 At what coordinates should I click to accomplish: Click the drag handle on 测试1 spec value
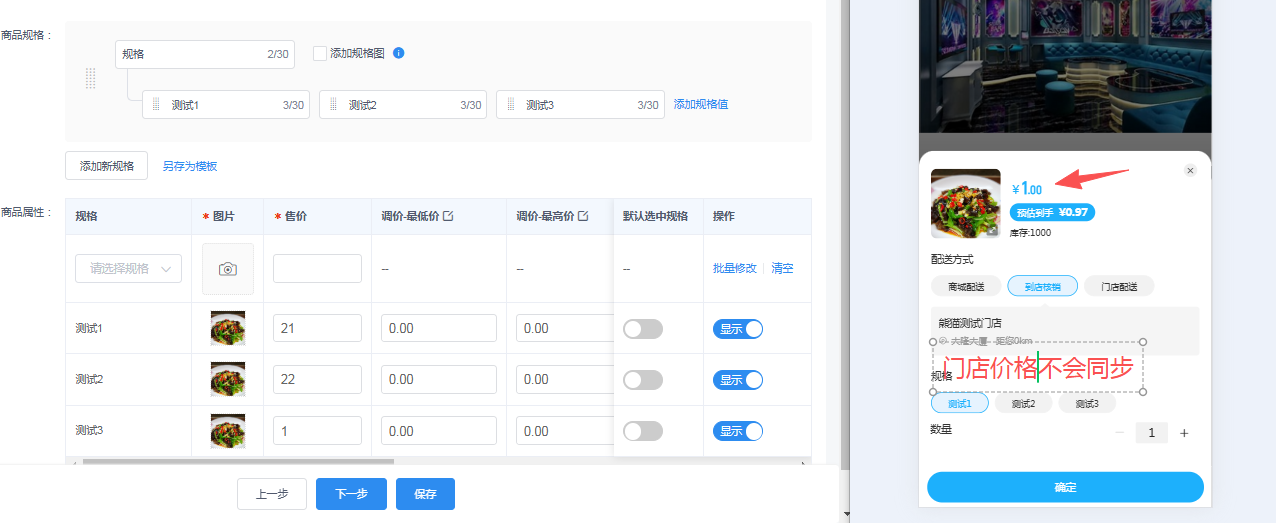tap(156, 105)
